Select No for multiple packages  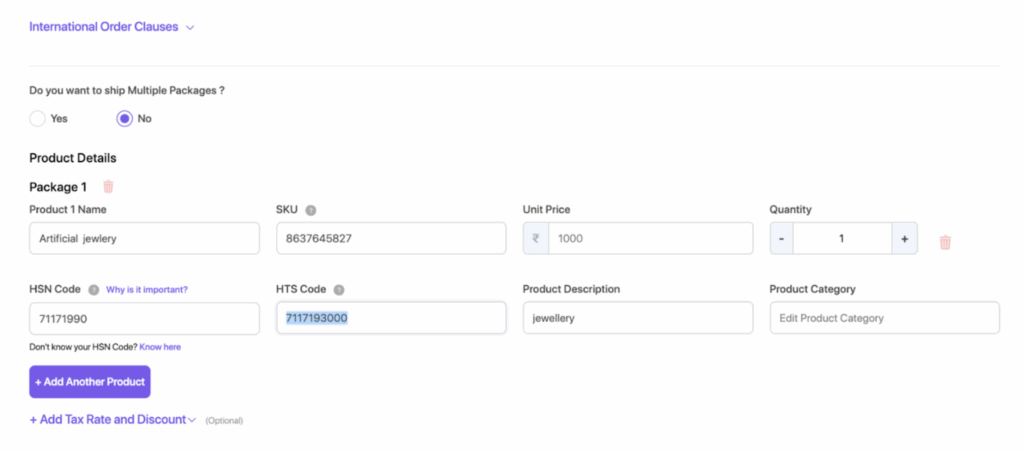click(x=125, y=118)
